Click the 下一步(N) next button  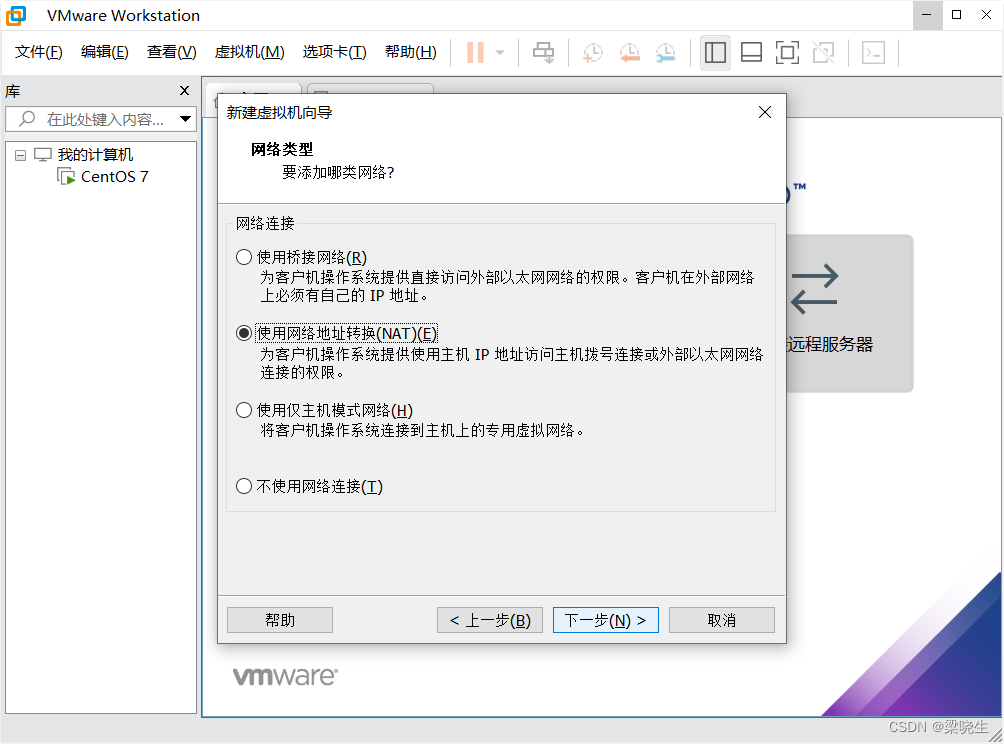pyautogui.click(x=606, y=620)
